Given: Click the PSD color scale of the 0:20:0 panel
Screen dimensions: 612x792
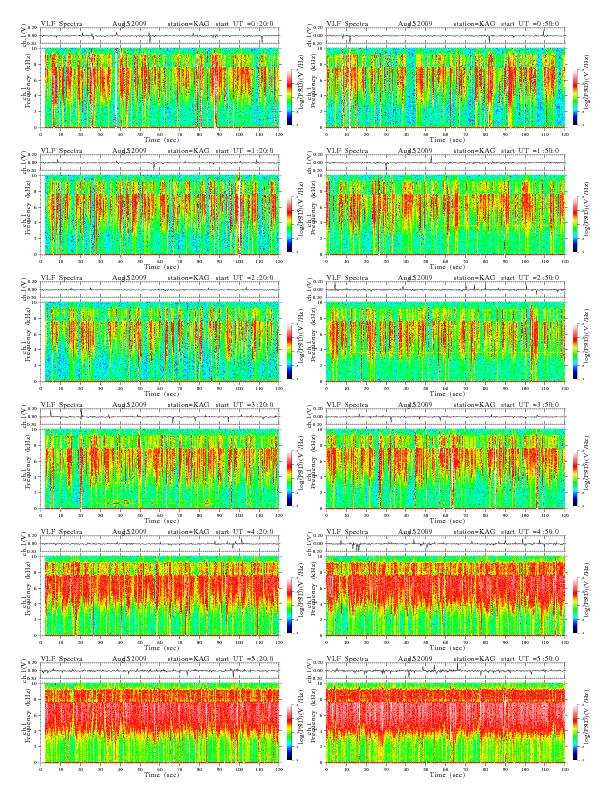Looking at the screenshot, I should tap(289, 97).
